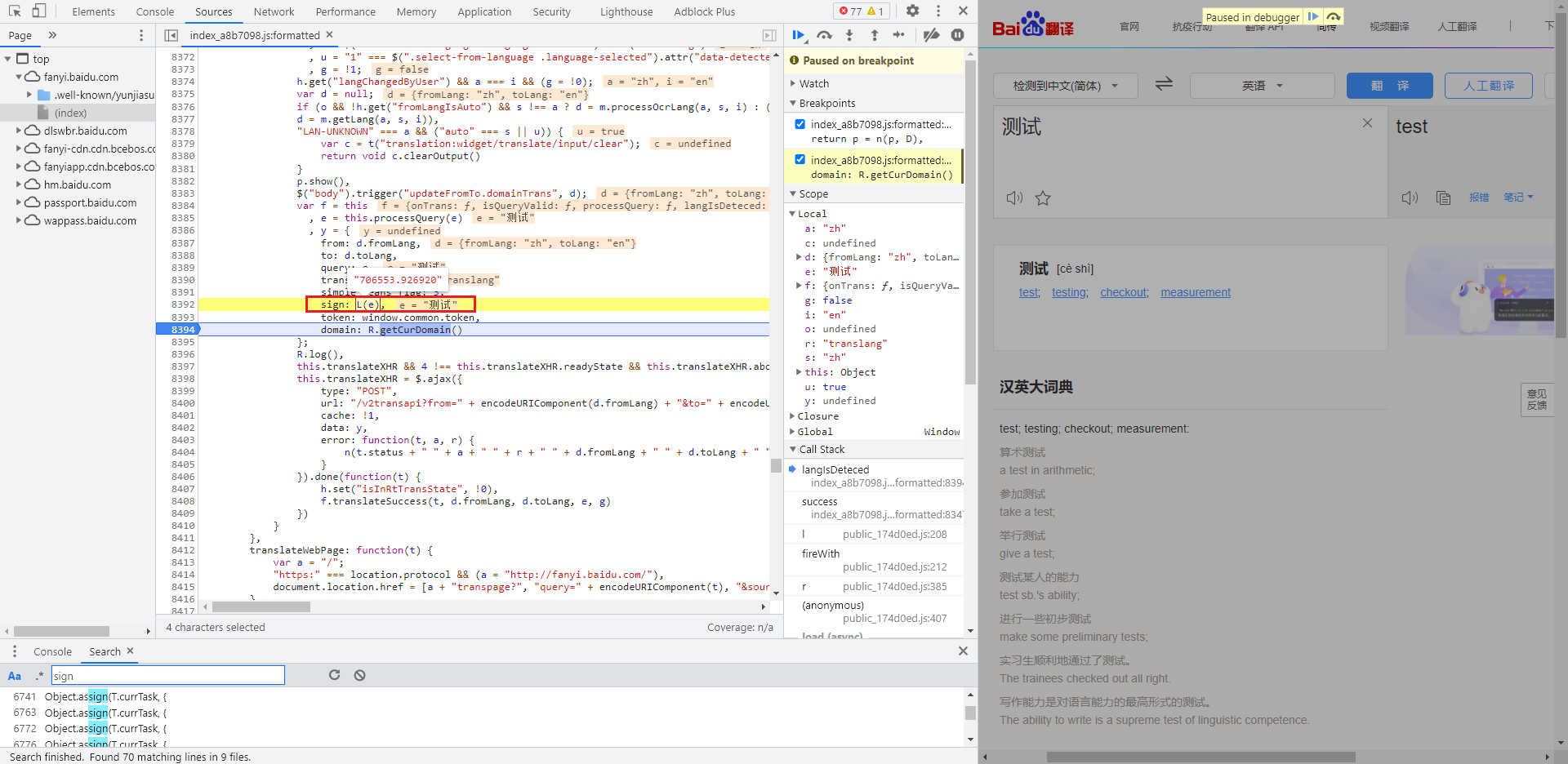The width and height of the screenshot is (1568, 764).
Task: Click the search query input field
Action: 168,675
